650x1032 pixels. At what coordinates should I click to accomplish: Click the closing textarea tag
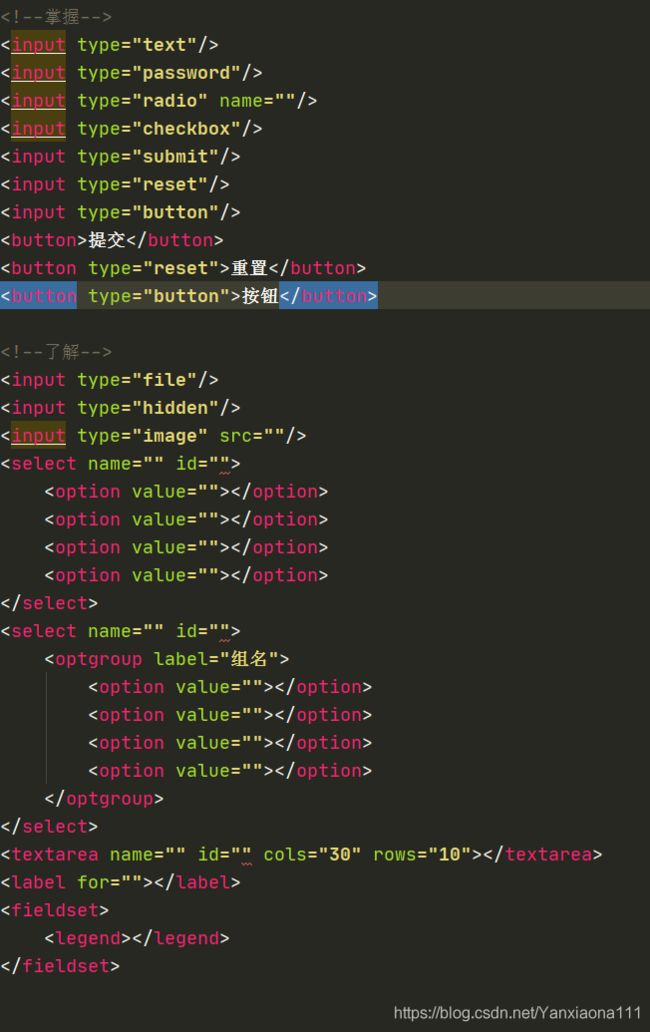pos(542,854)
